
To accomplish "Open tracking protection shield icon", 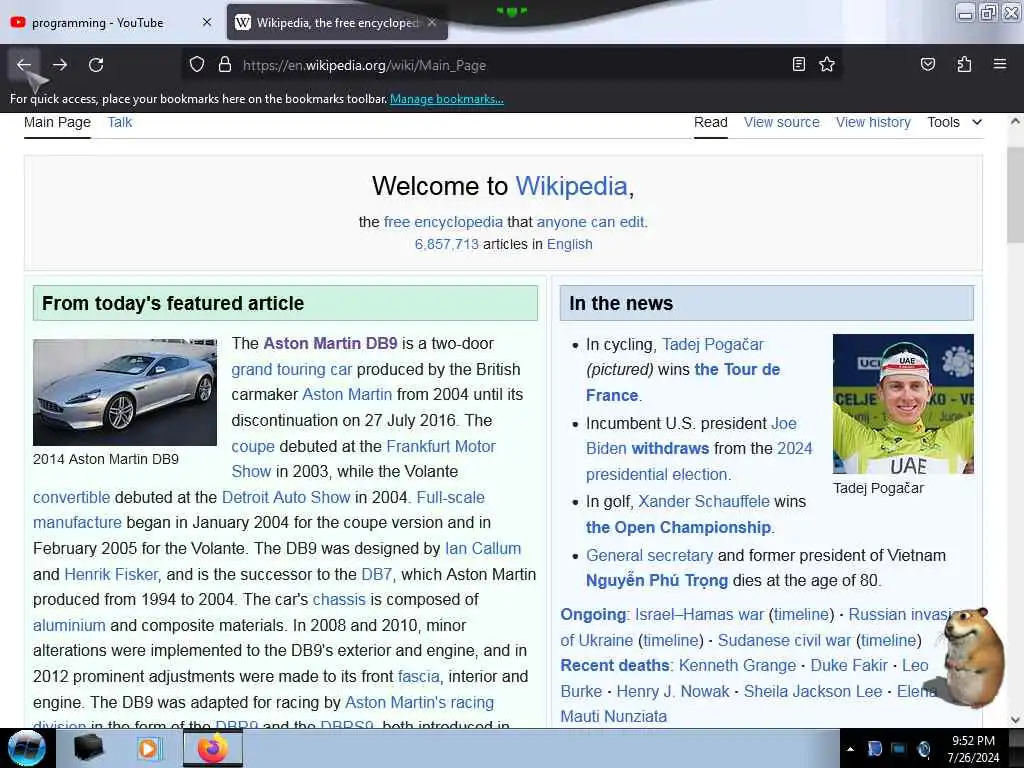I will (197, 65).
